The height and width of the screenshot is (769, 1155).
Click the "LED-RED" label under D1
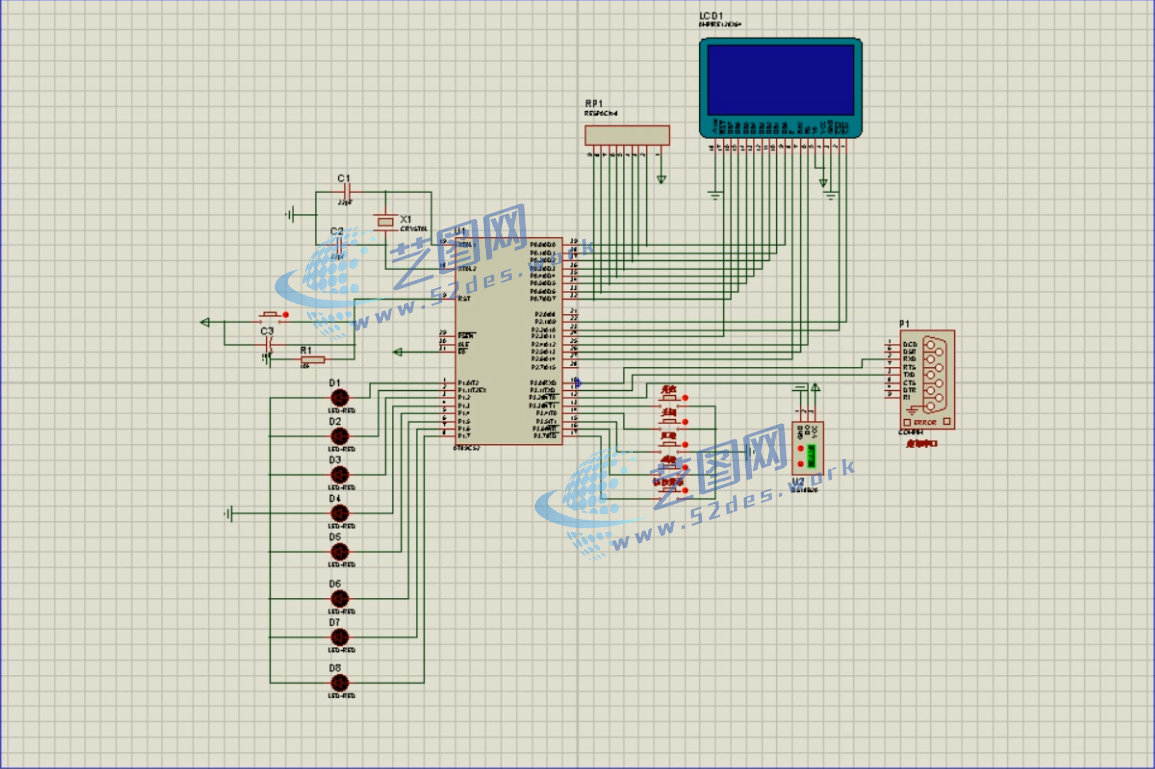pos(341,411)
